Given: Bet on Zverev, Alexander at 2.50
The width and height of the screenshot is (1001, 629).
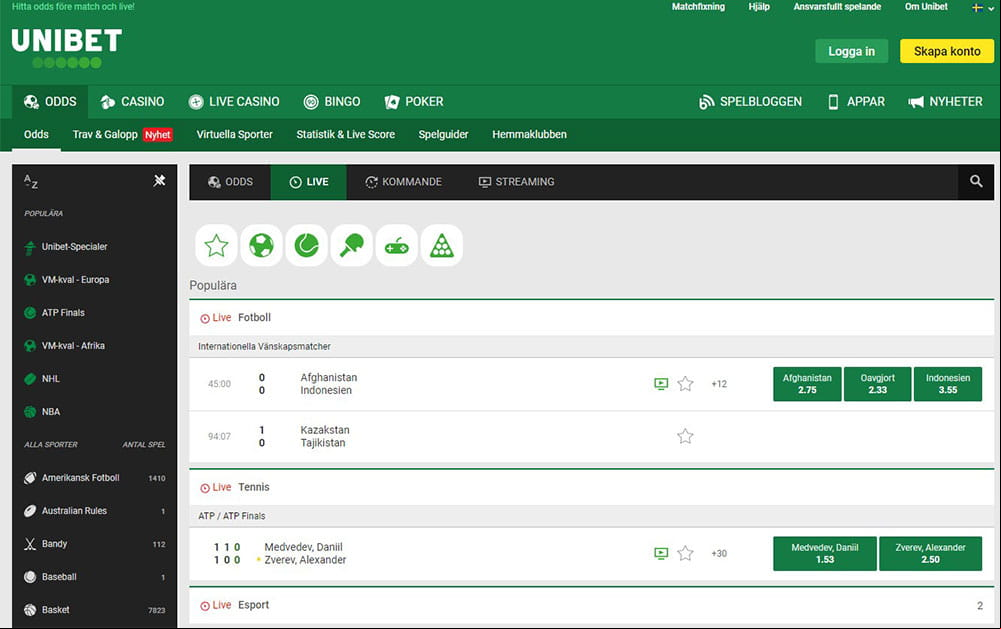Looking at the screenshot, I should (930, 553).
